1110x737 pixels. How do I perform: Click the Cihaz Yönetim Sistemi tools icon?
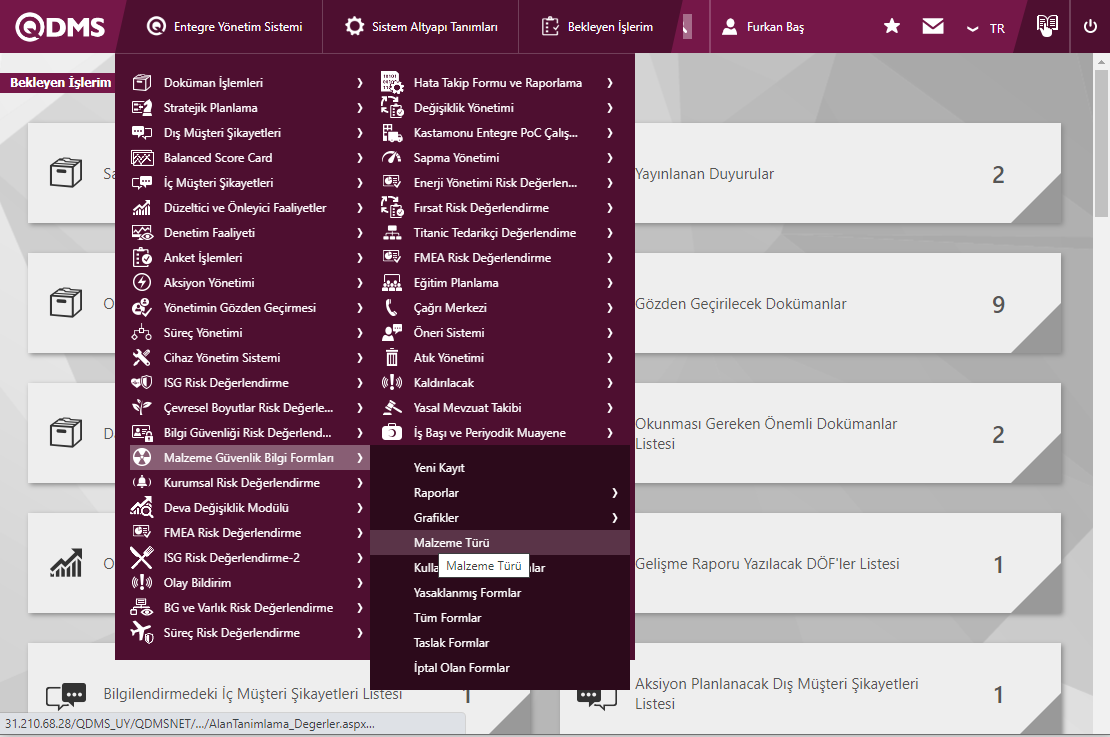[142, 358]
